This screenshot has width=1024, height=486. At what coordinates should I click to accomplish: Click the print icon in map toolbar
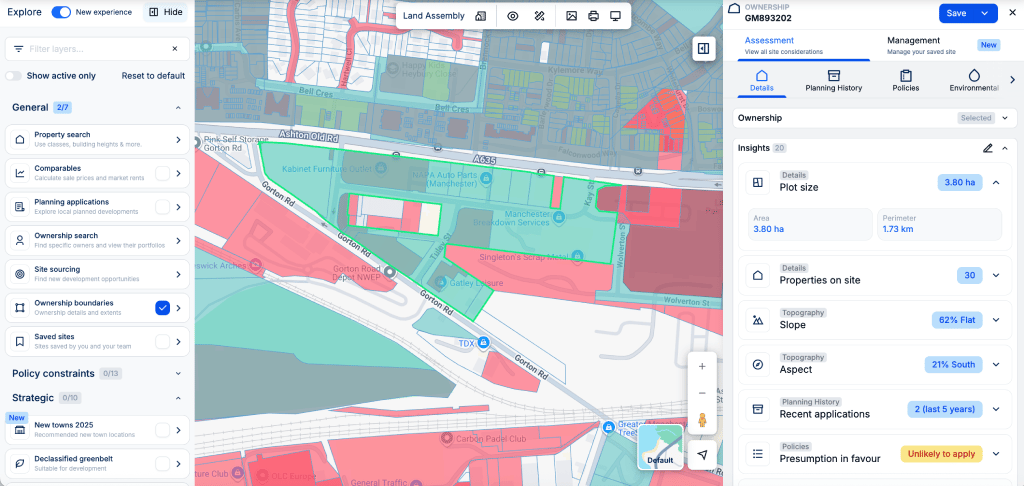click(593, 16)
